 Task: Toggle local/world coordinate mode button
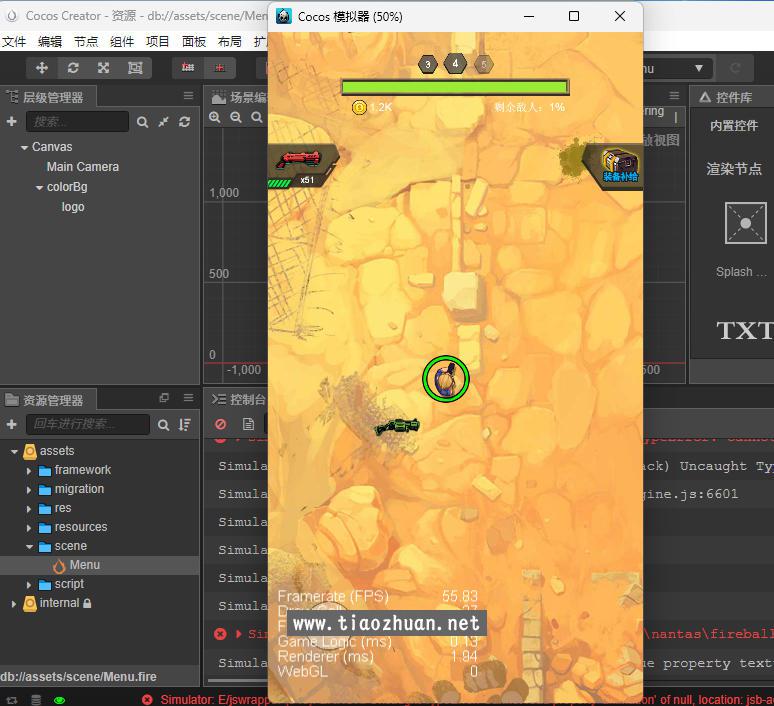click(x=220, y=68)
